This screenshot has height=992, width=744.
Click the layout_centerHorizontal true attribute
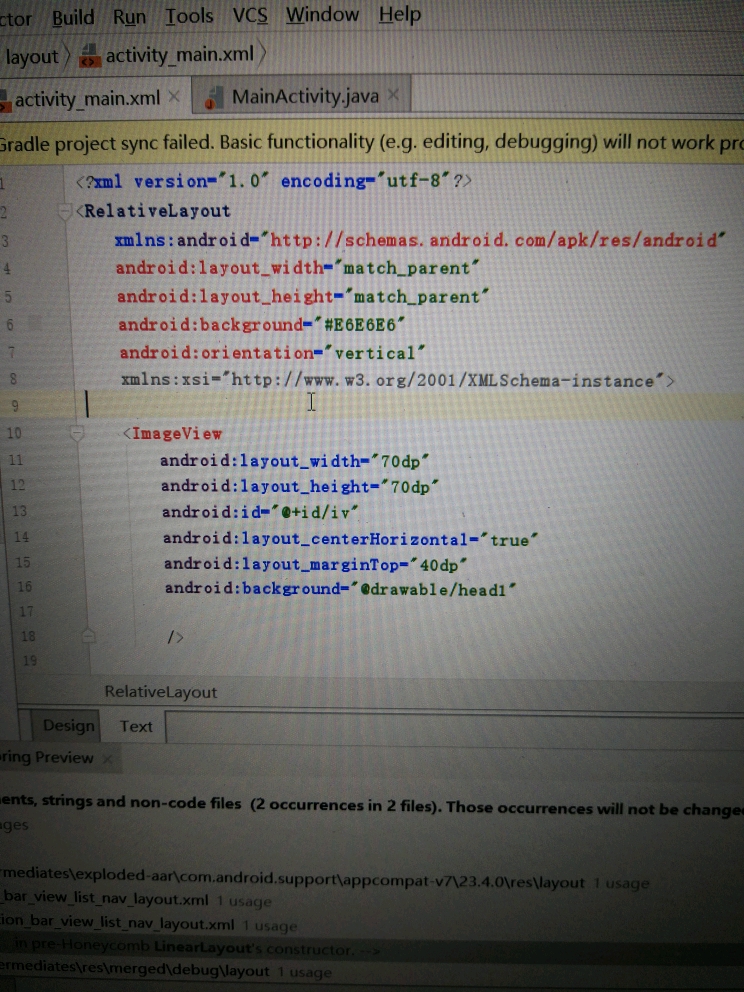click(350, 539)
